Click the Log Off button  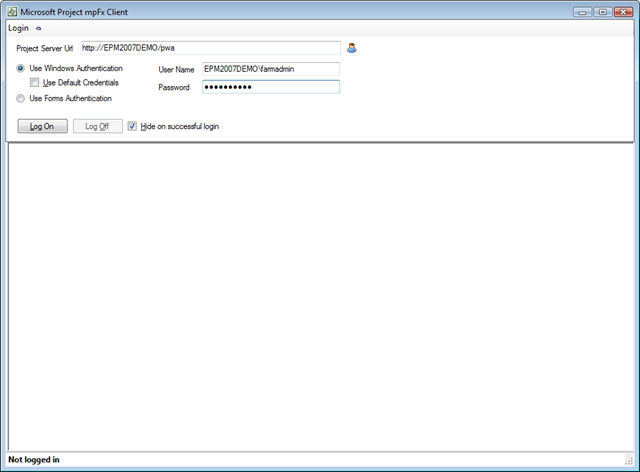point(98,126)
